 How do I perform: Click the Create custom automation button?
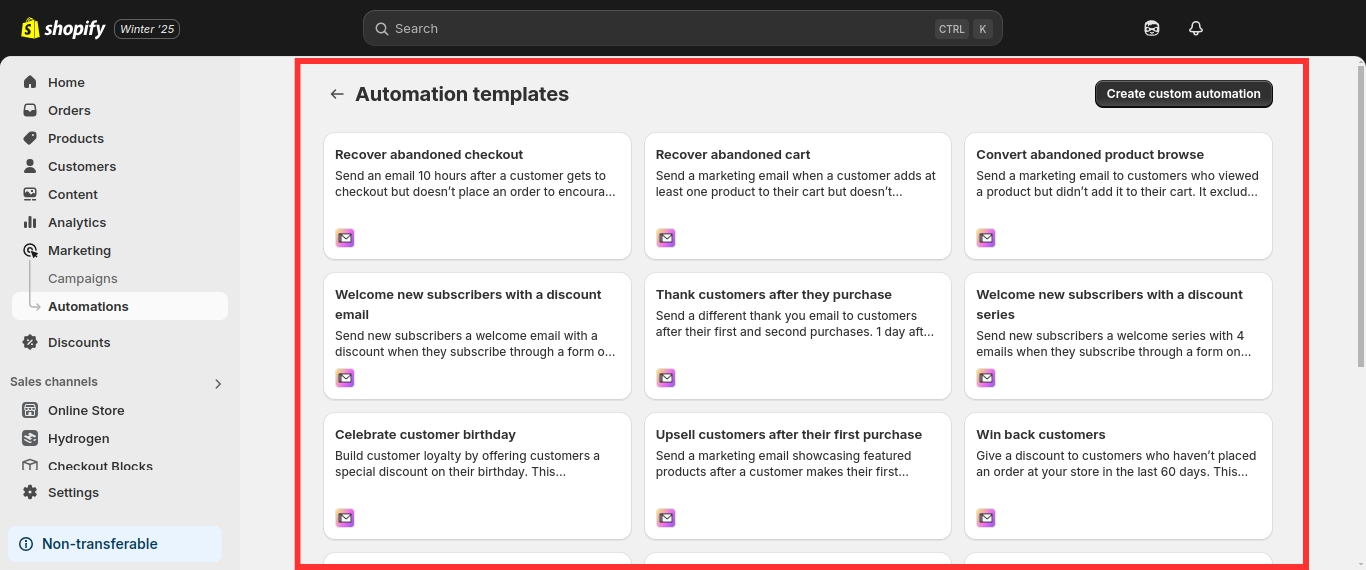click(x=1183, y=94)
